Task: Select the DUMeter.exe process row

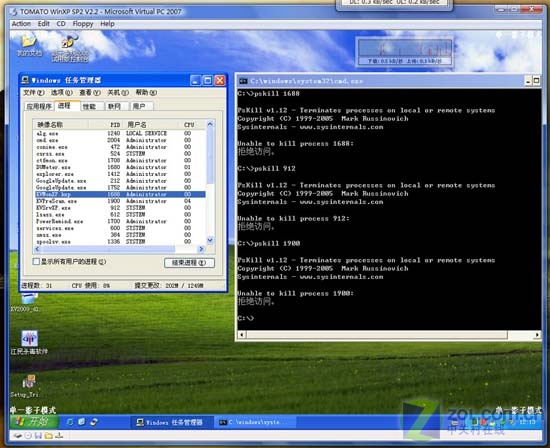Action: (x=120, y=167)
